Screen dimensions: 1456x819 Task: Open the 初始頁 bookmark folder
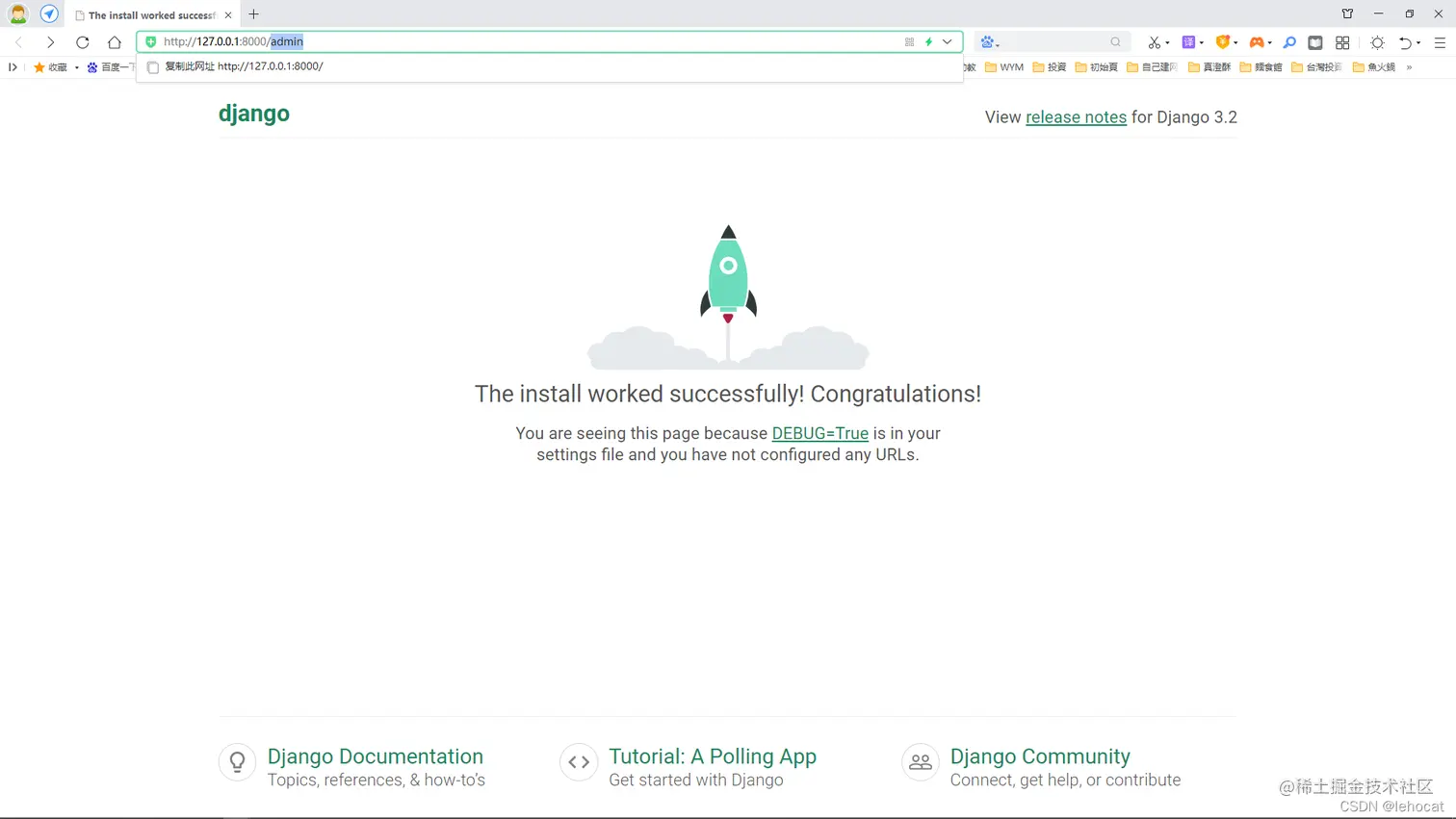pyautogui.click(x=1097, y=67)
